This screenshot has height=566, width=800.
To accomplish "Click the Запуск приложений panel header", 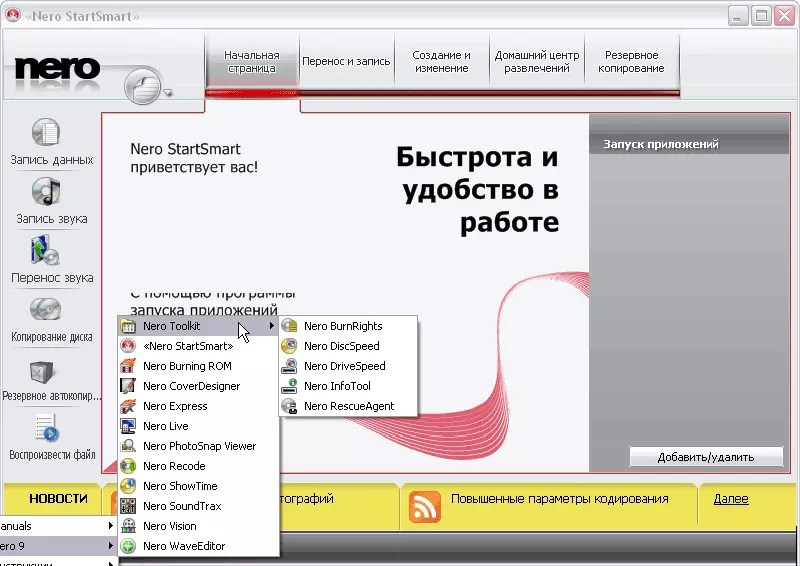I will 689,144.
